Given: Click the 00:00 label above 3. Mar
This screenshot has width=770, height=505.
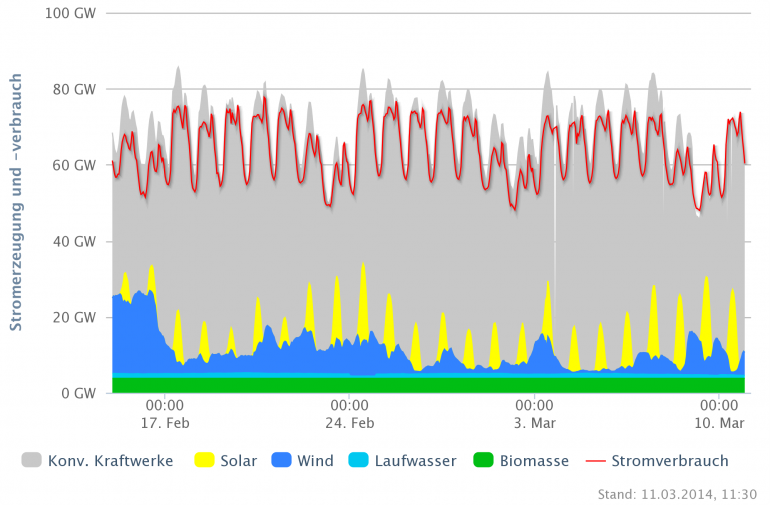Looking at the screenshot, I should coord(535,405).
